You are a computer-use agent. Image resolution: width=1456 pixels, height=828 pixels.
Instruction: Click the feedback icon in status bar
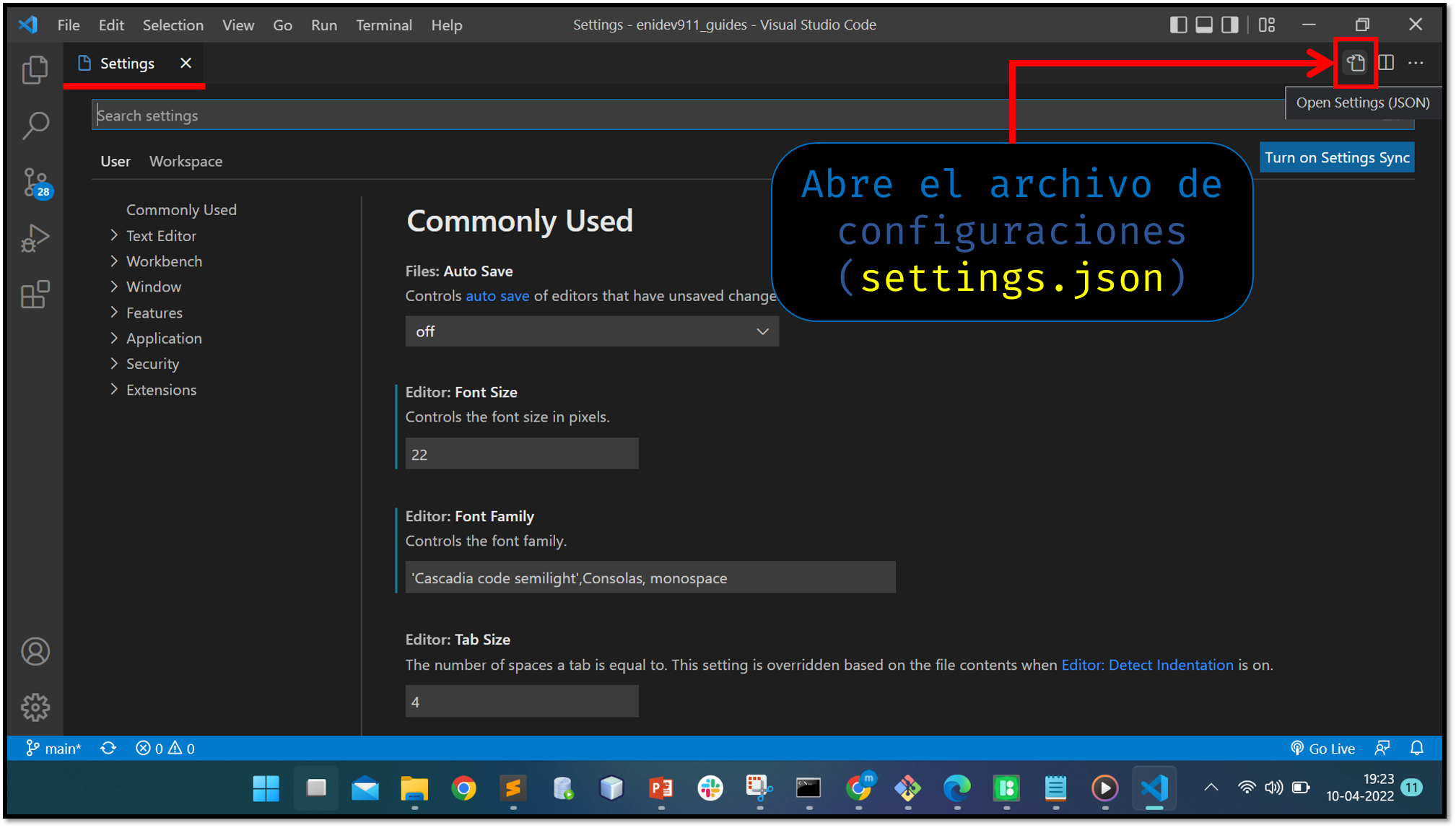pyautogui.click(x=1382, y=749)
